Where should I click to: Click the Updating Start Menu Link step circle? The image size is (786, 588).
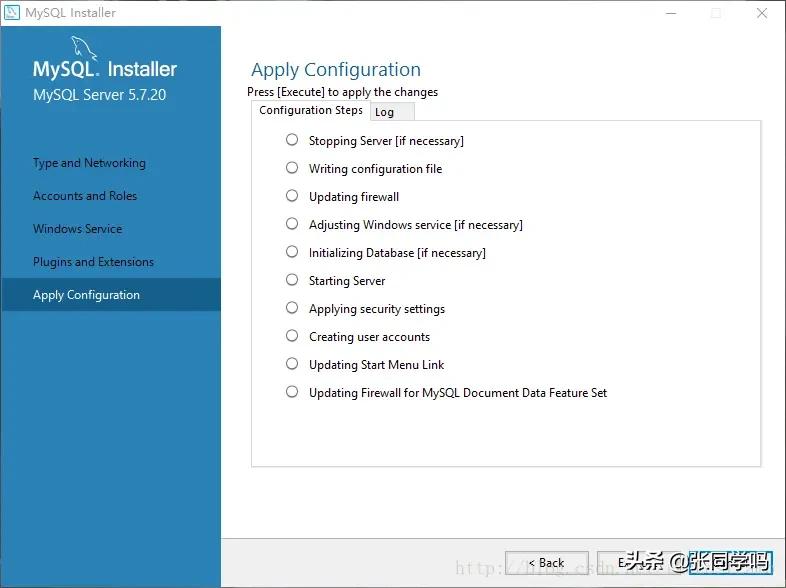[x=292, y=364]
